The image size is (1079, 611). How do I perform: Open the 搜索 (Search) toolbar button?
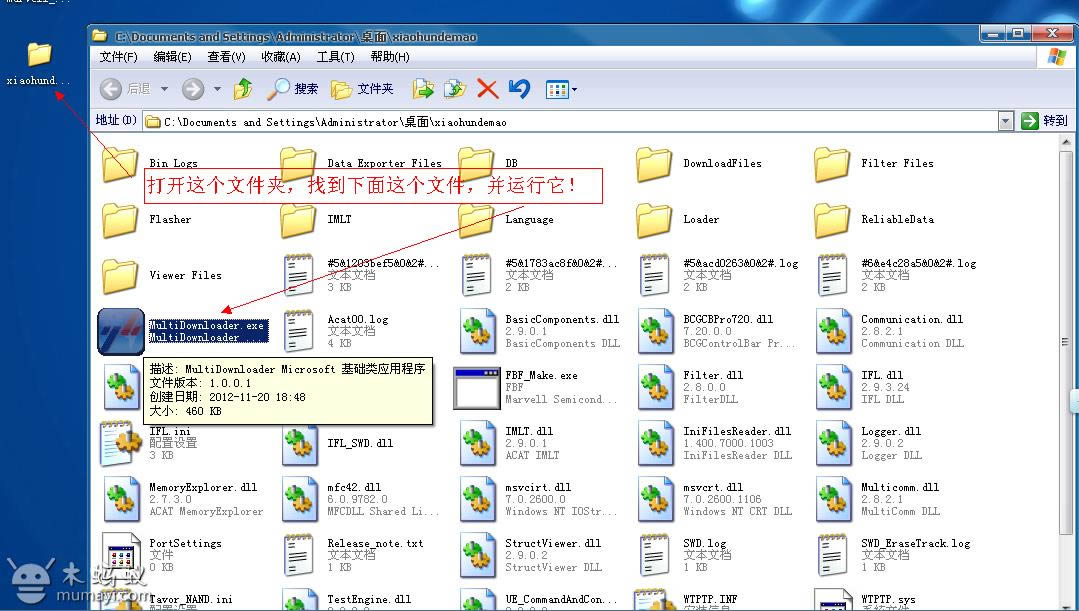293,89
